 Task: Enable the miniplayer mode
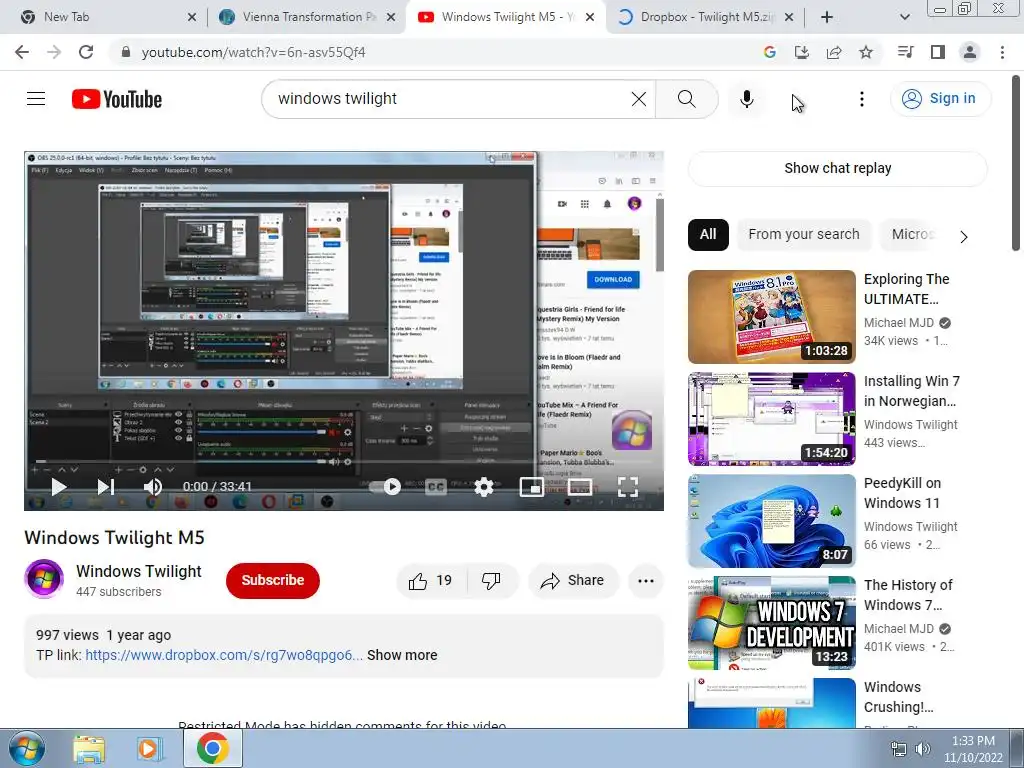(x=532, y=487)
